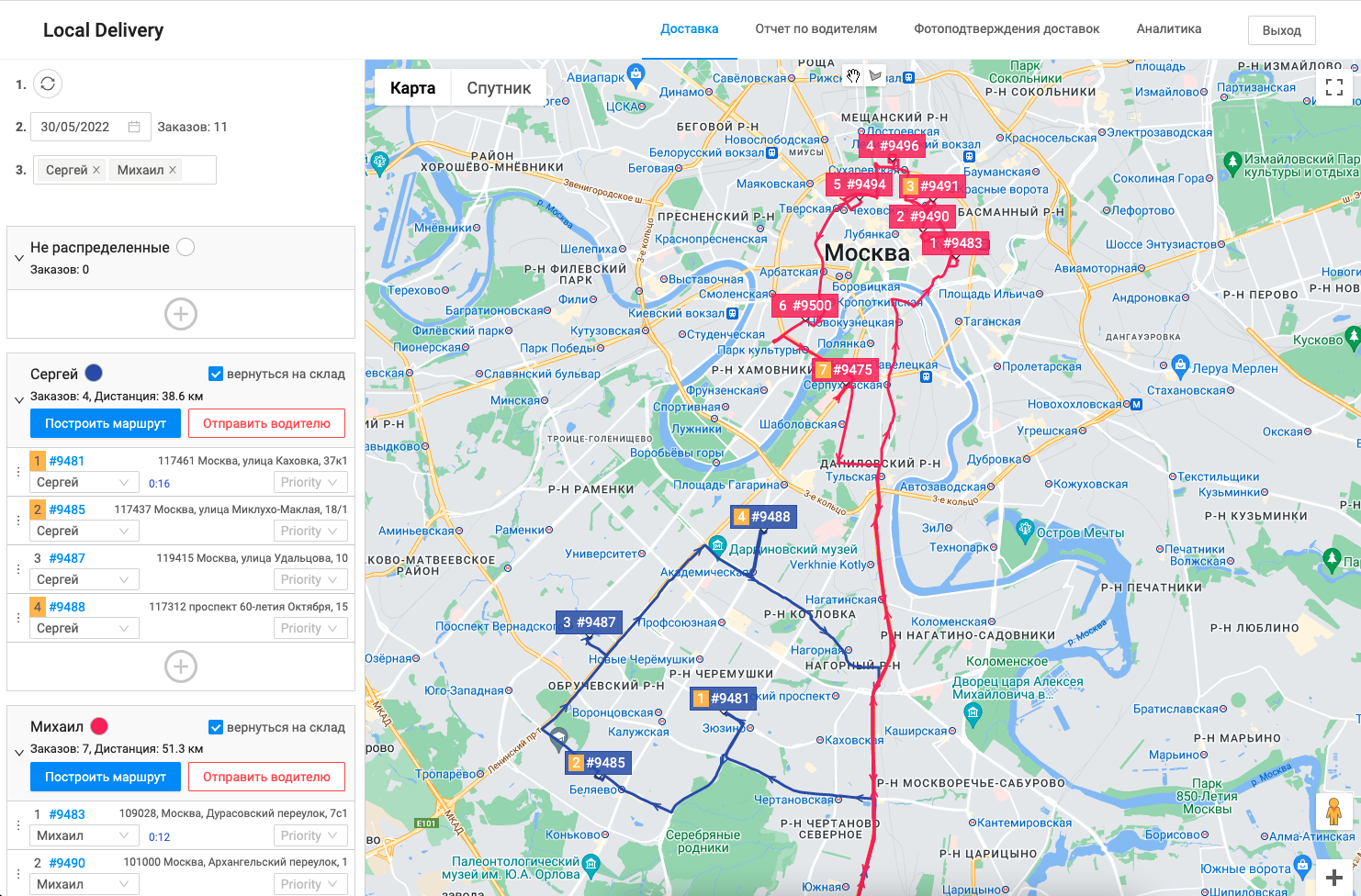1361x896 pixels.
Task: Select Не распределенные radio button
Action: tap(186, 247)
